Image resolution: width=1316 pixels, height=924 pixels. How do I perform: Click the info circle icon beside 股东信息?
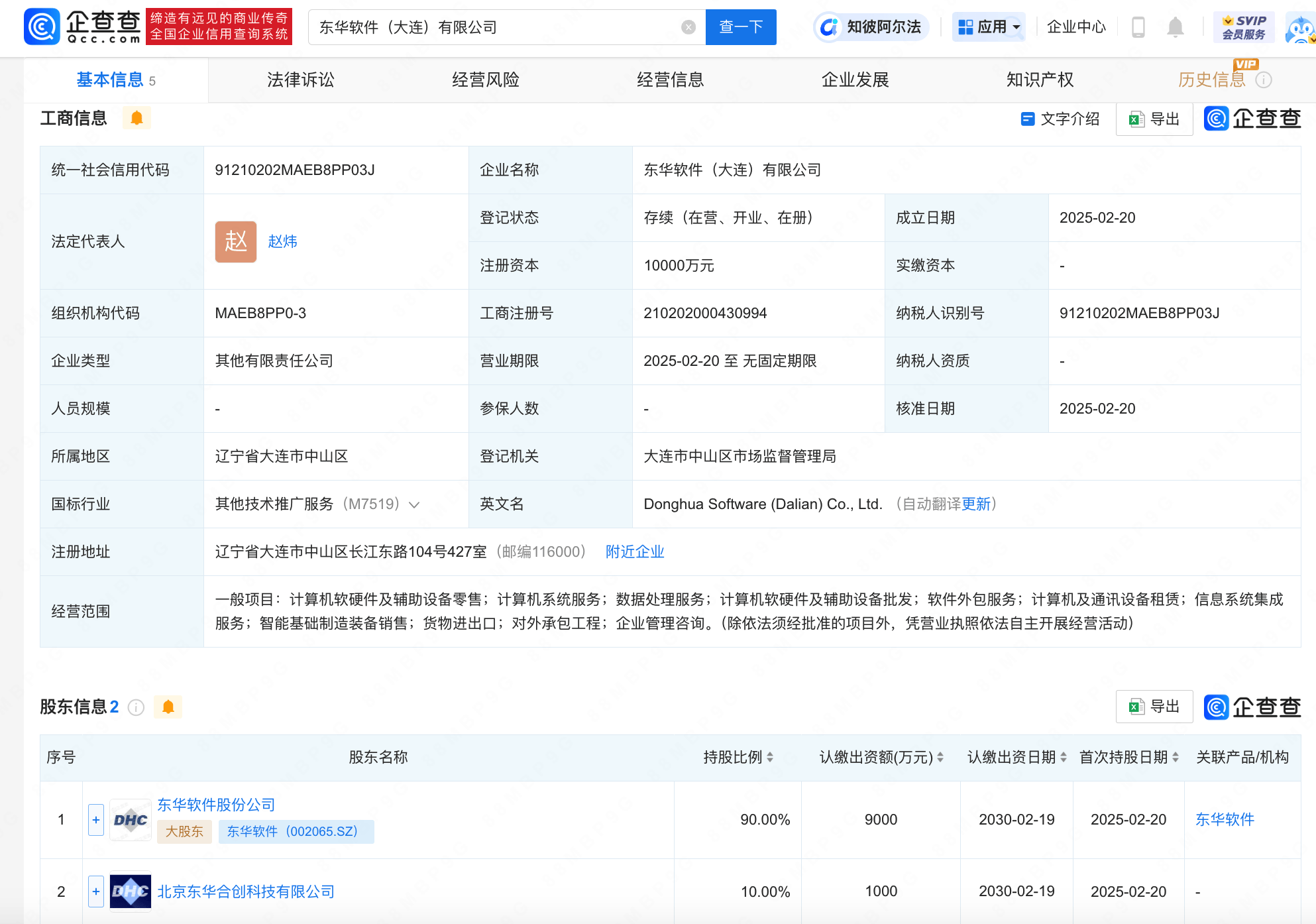tap(137, 707)
